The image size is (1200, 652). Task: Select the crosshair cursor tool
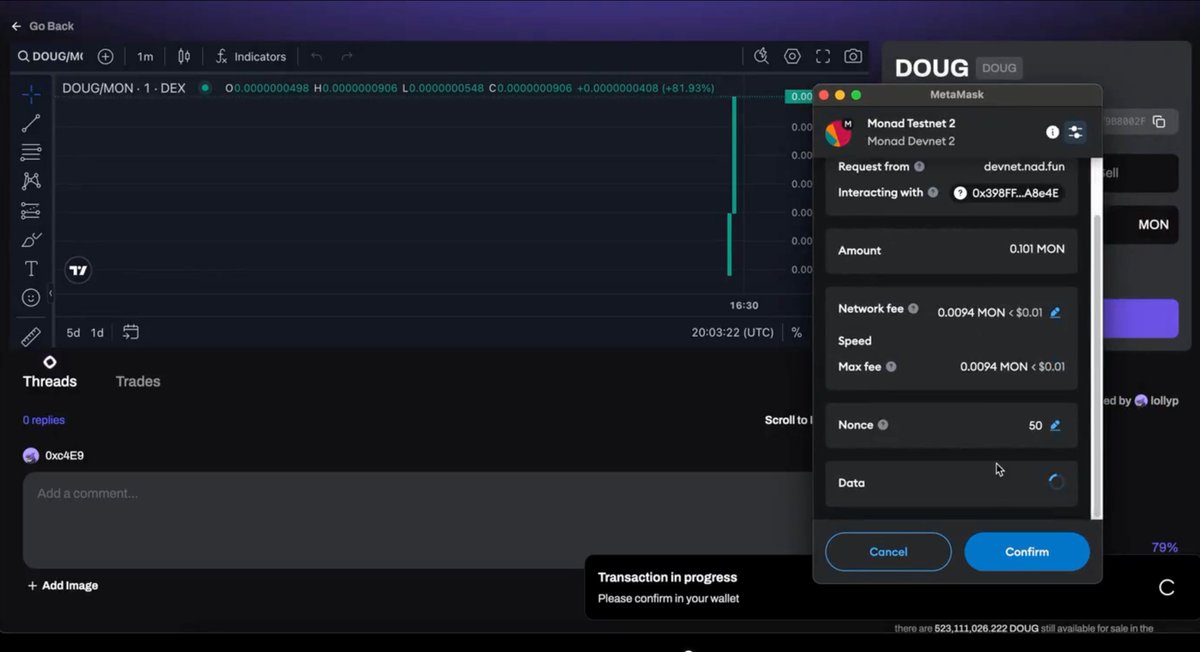(31, 94)
